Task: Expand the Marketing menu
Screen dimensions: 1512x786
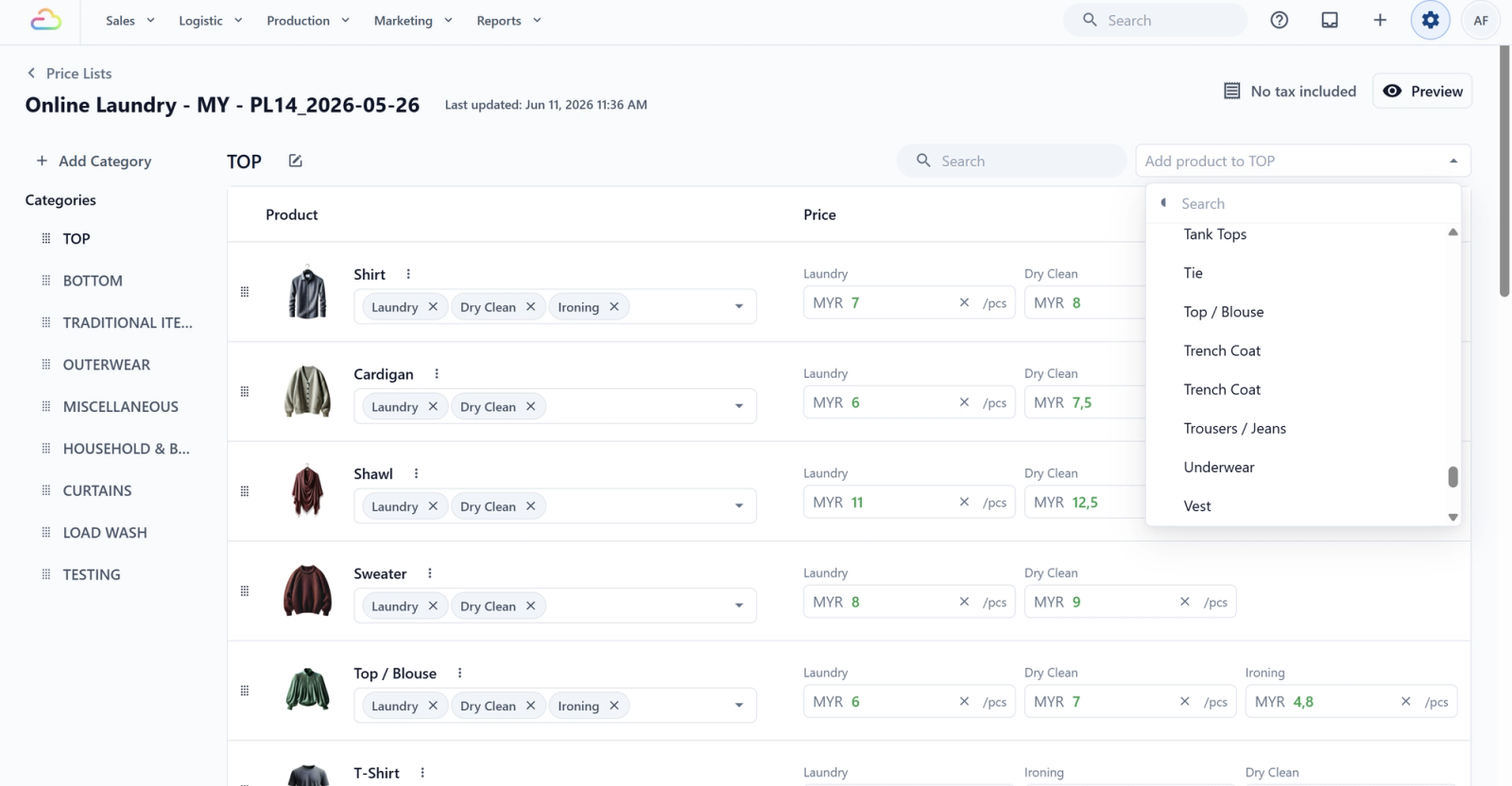Action: (413, 20)
